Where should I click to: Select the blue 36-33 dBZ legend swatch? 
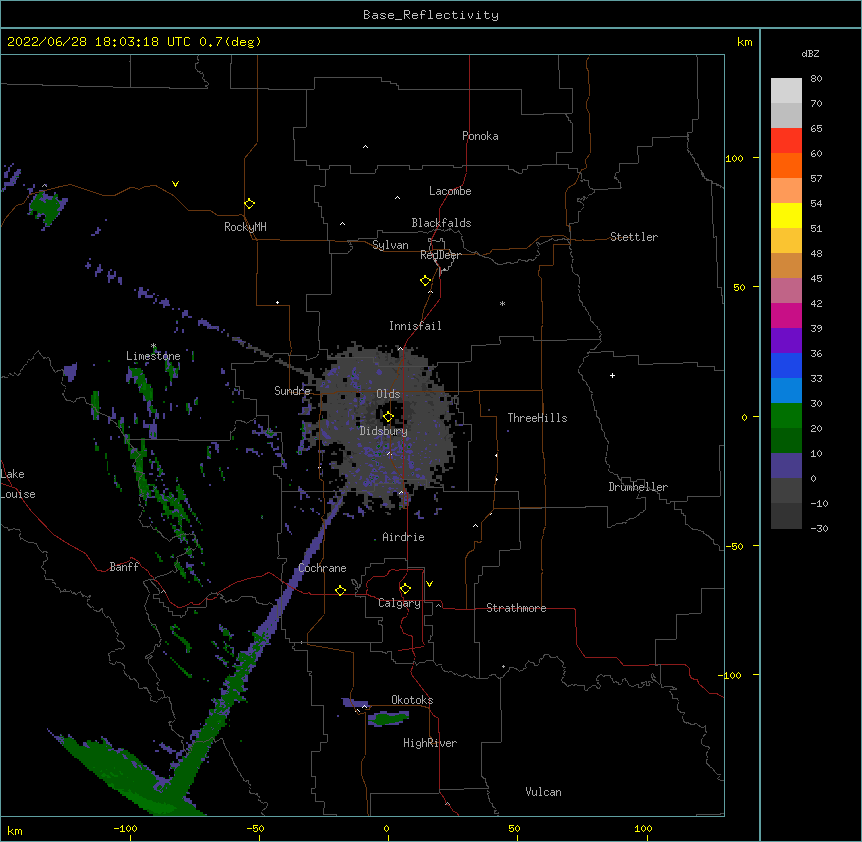[786, 365]
